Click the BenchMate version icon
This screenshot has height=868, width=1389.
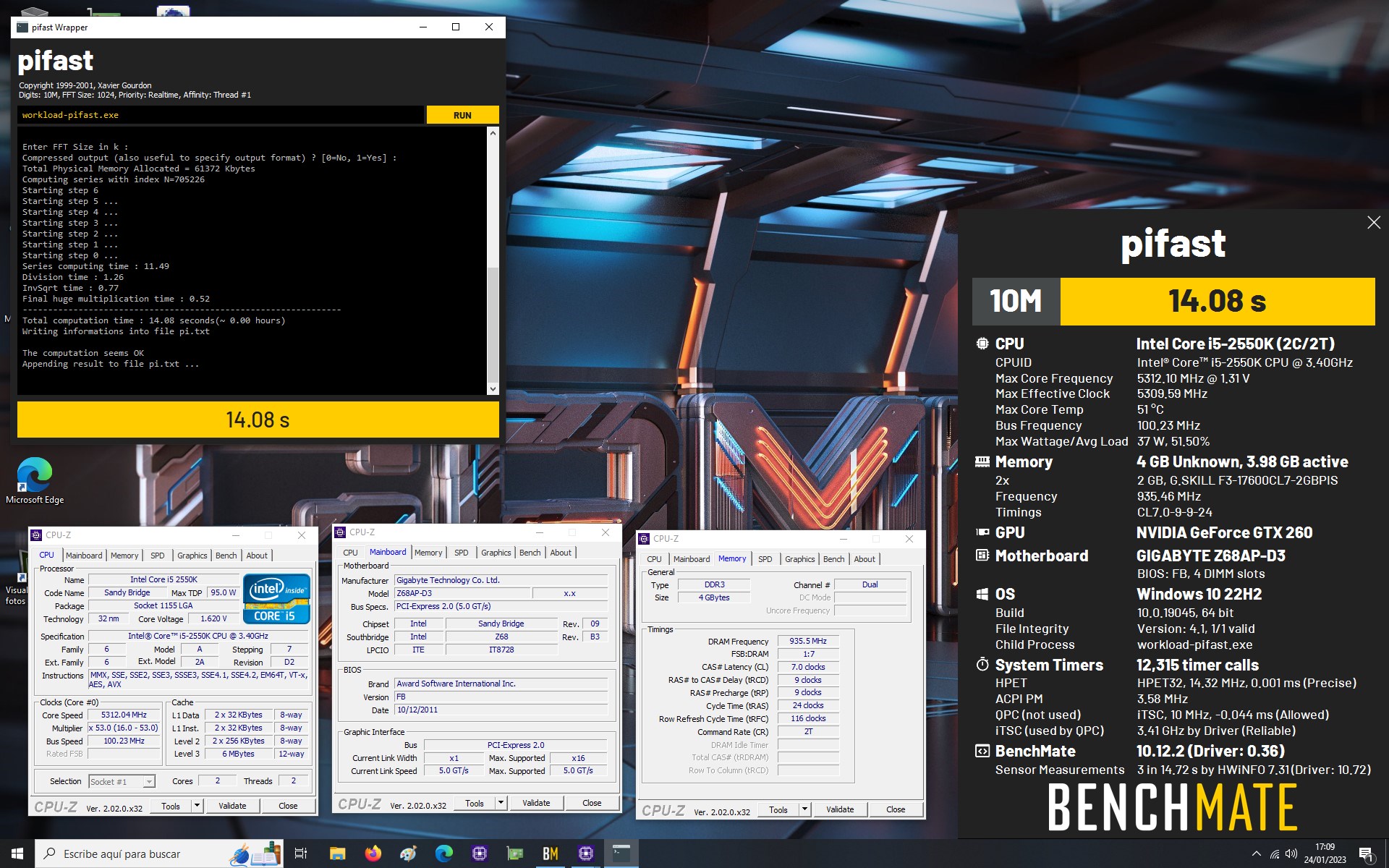click(982, 751)
